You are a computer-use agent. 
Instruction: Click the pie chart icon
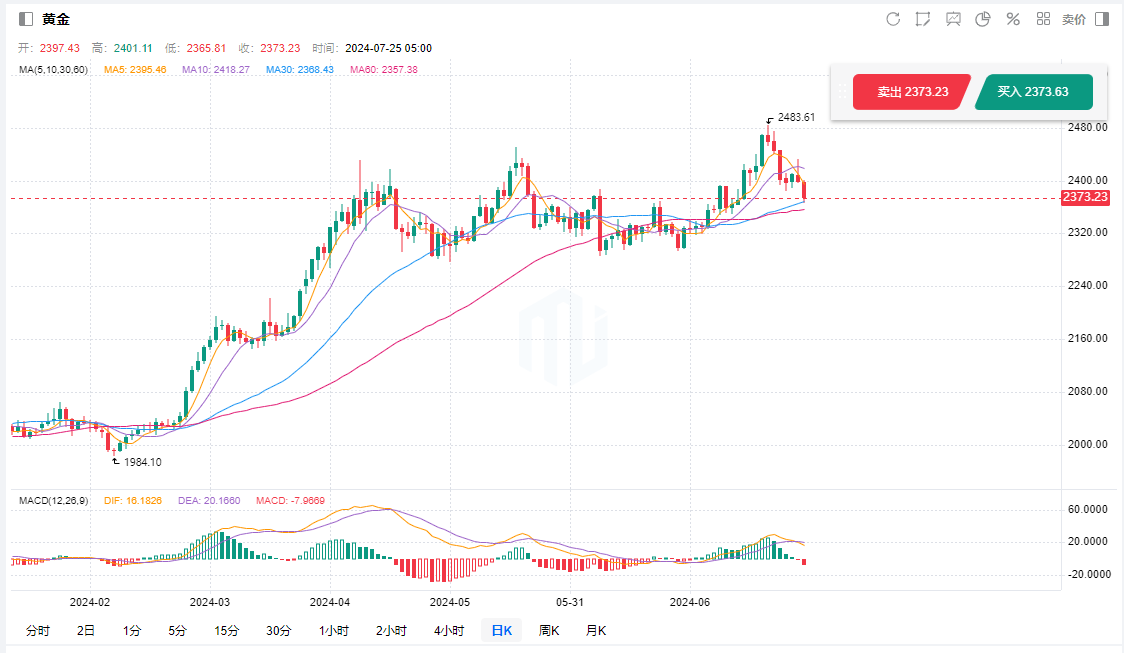[x=983, y=19]
